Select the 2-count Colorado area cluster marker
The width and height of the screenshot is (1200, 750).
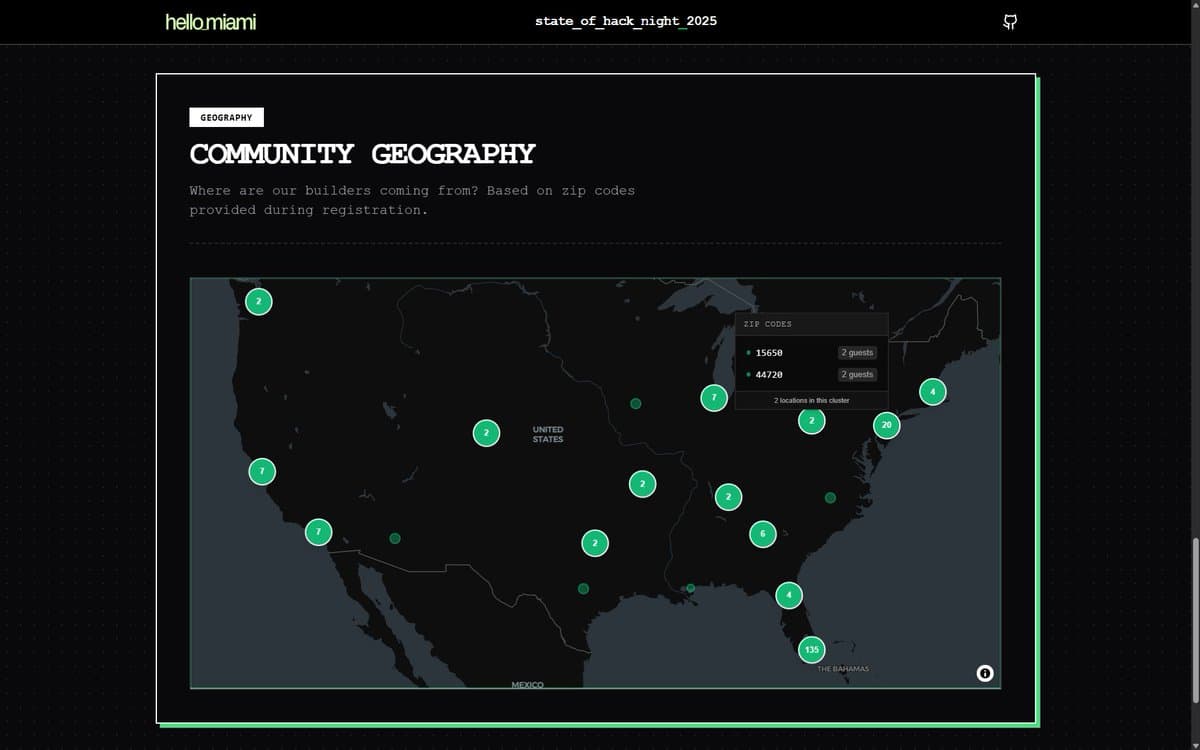coord(486,433)
